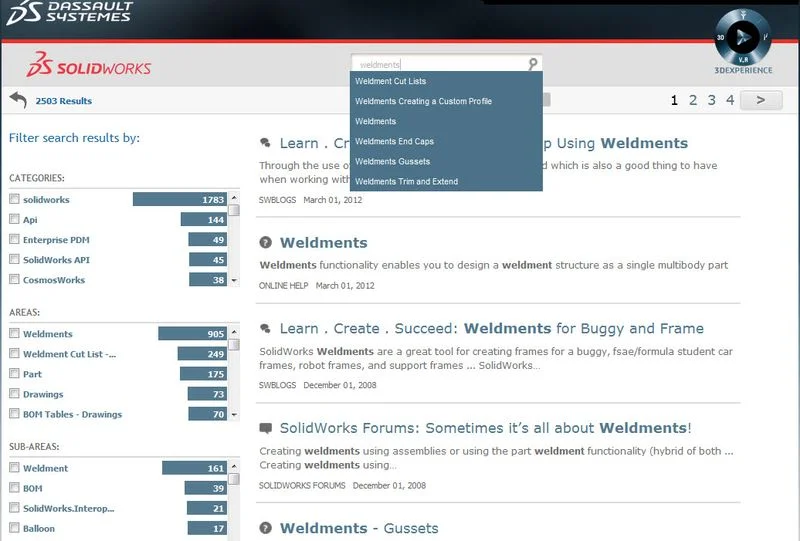Open the 3DEXPERIENCE compass icon

pyautogui.click(x=743, y=37)
